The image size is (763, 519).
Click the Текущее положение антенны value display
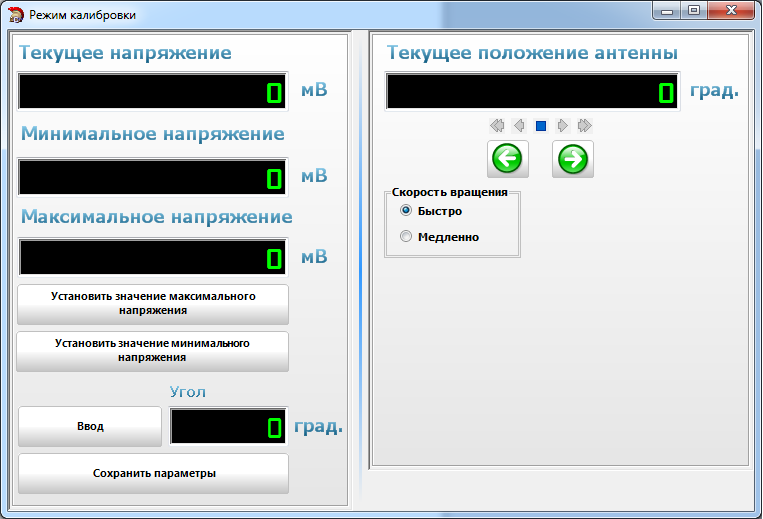click(532, 91)
